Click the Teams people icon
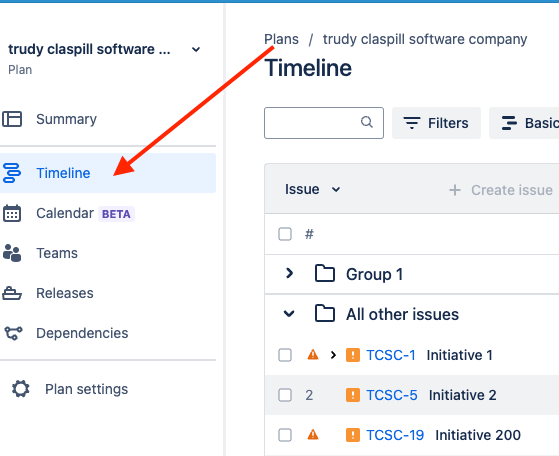559x456 pixels. (12, 253)
